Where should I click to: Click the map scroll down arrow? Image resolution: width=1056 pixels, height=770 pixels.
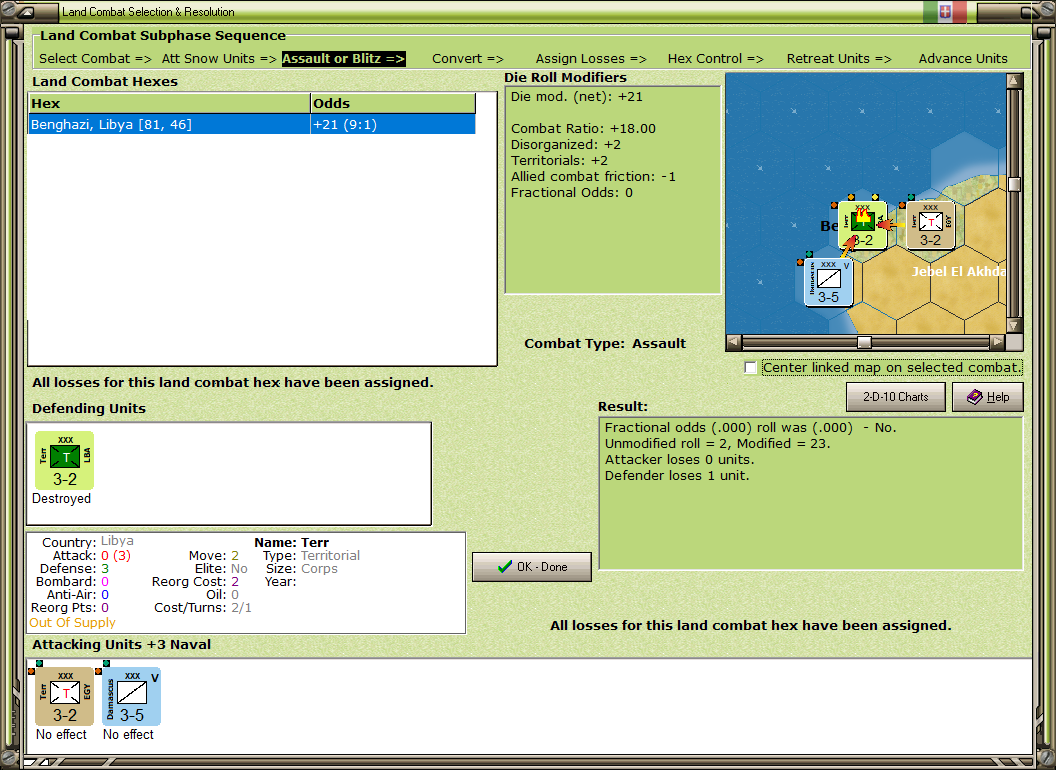point(1014,325)
